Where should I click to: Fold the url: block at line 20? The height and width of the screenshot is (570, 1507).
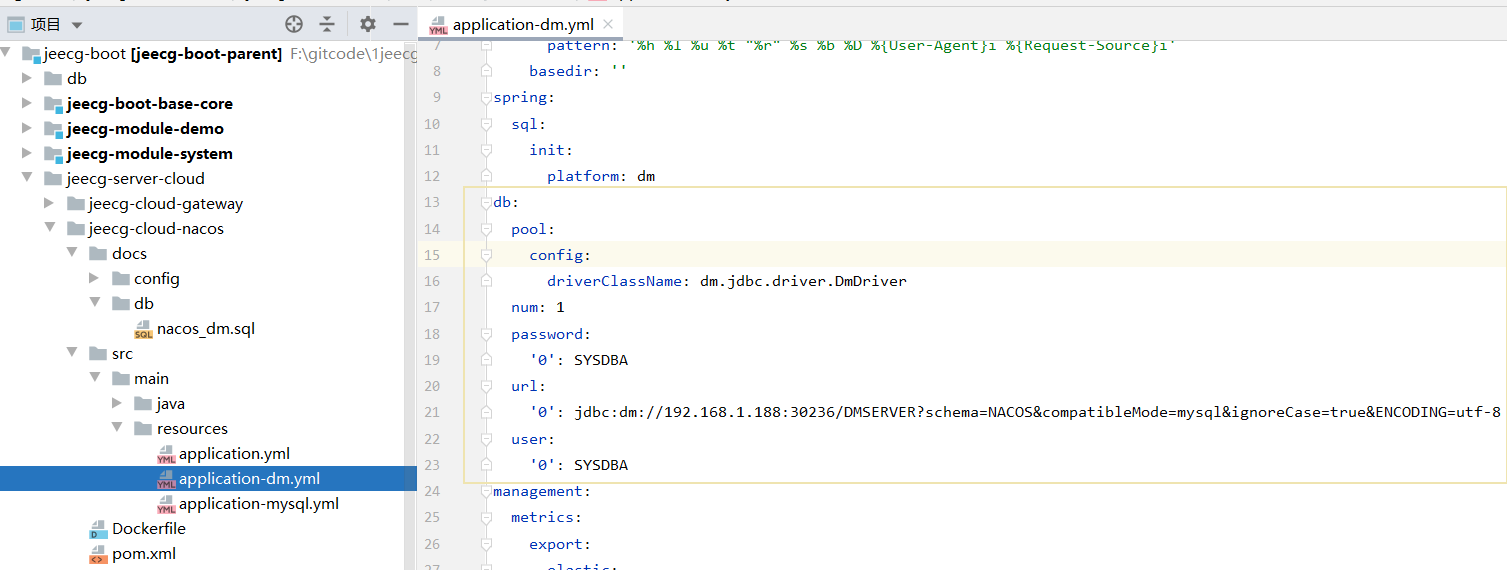click(486, 386)
